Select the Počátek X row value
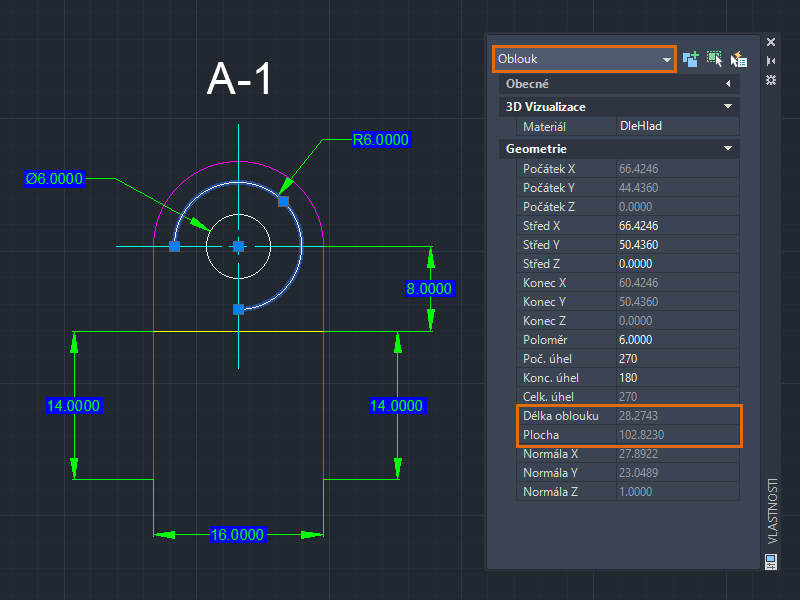Image resolution: width=800 pixels, height=600 pixels. (678, 168)
